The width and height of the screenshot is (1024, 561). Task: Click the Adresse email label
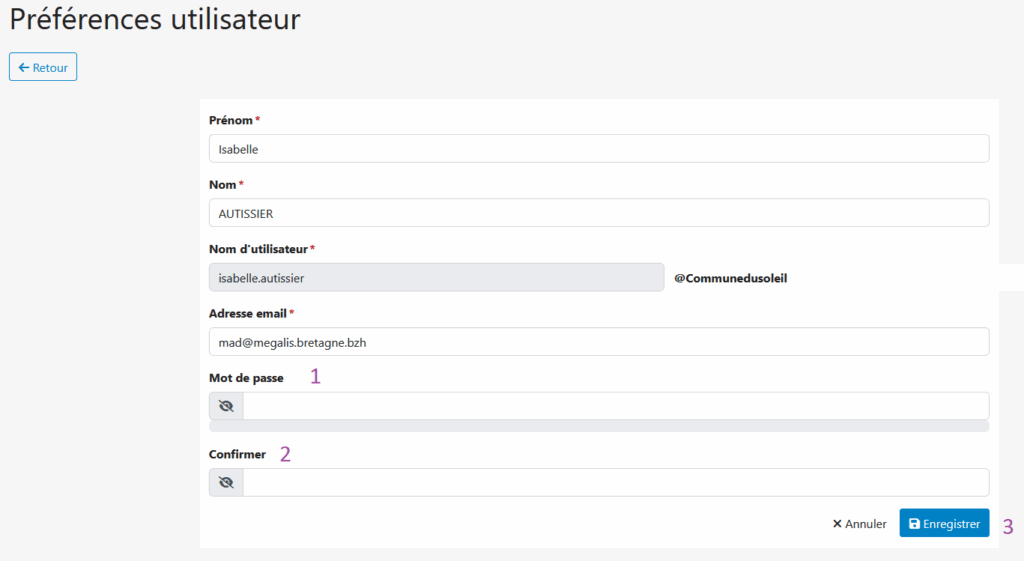[x=245, y=313]
